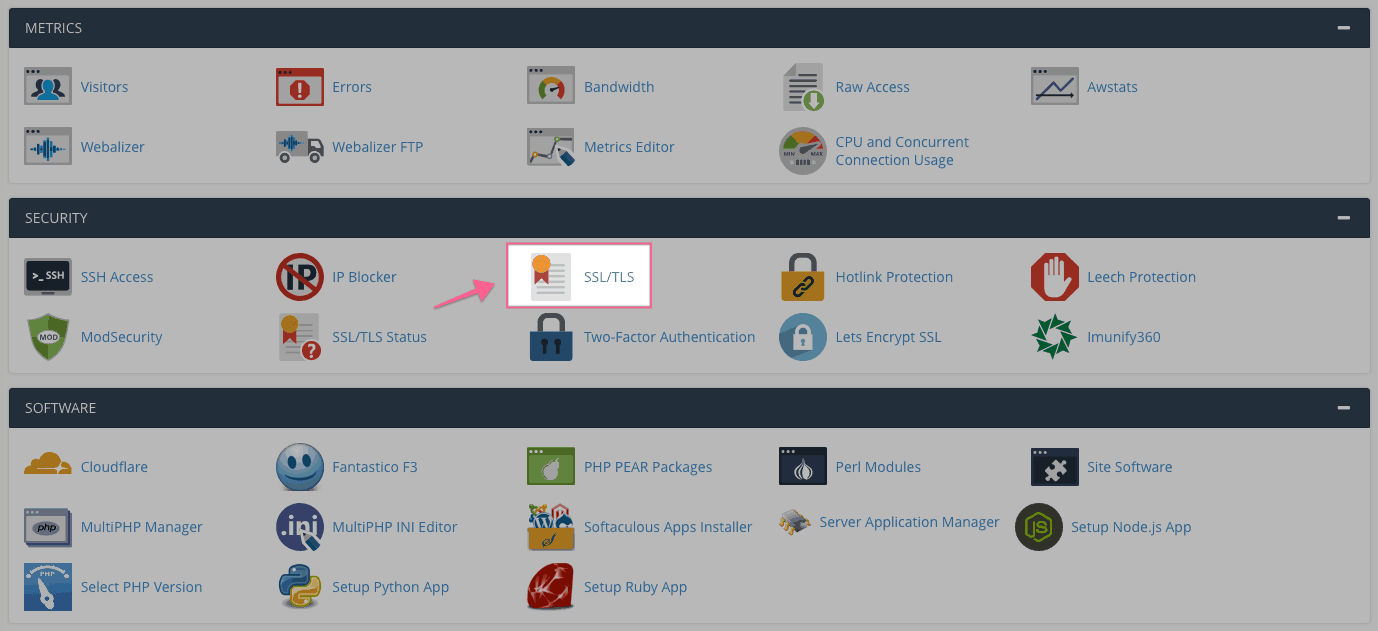1378x631 pixels.
Task: Open the Lets Encrypt SSL link
Action: tap(888, 337)
